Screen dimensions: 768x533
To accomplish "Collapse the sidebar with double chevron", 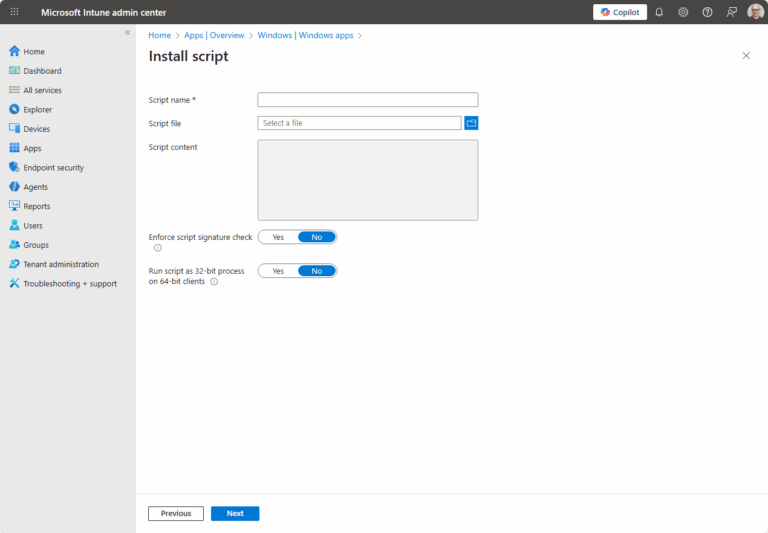I will (x=127, y=33).
